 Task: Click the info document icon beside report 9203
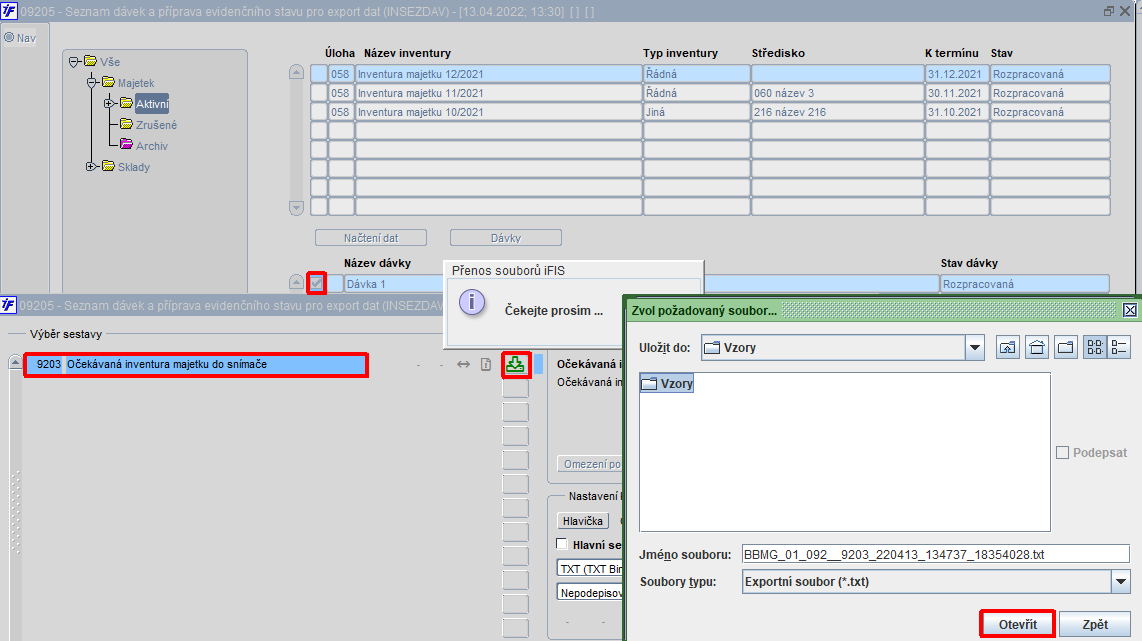(x=486, y=364)
